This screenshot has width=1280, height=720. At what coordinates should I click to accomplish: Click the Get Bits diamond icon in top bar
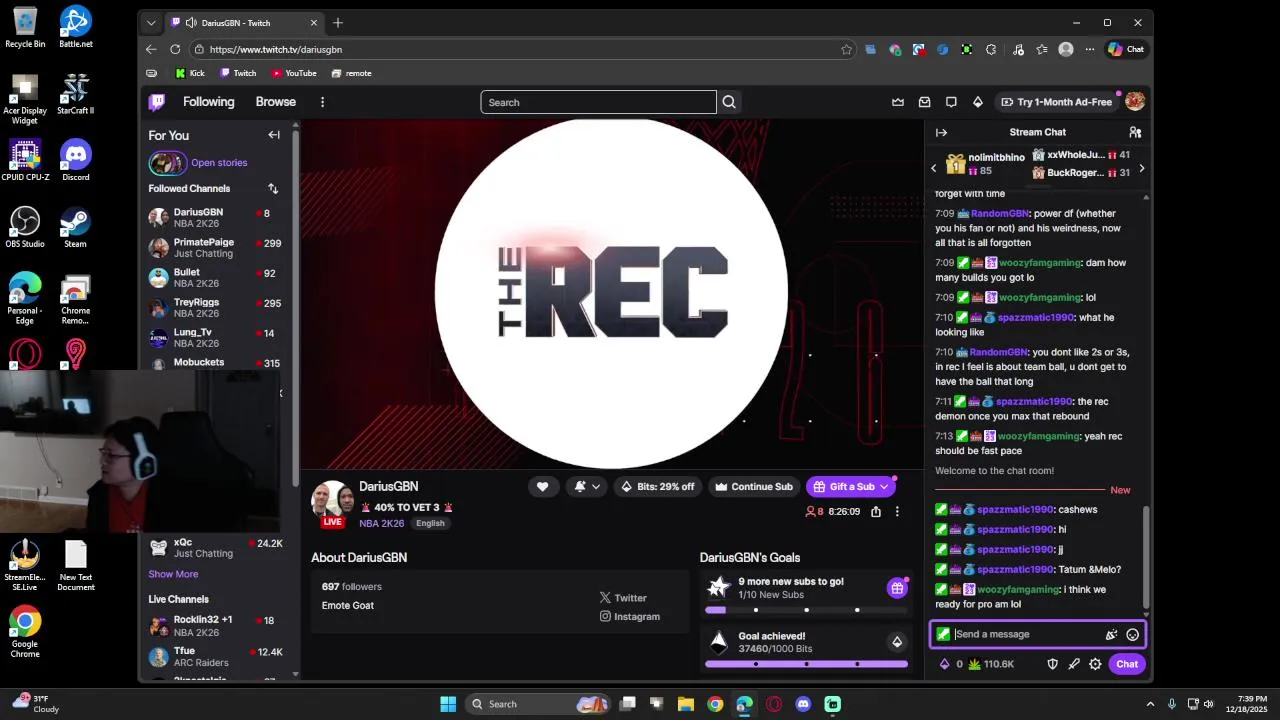978,102
